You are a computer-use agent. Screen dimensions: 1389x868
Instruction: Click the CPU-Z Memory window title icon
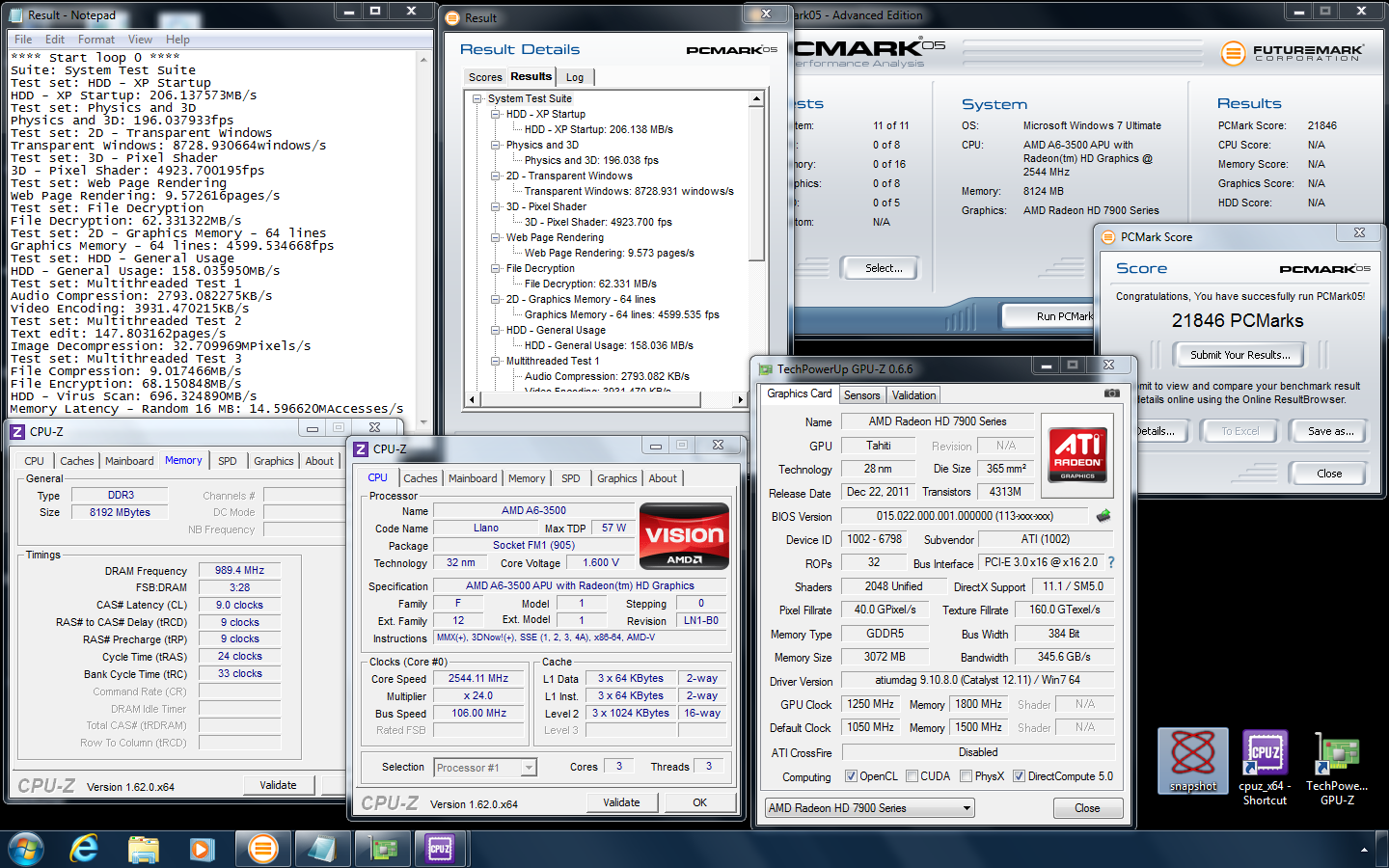coord(17,431)
